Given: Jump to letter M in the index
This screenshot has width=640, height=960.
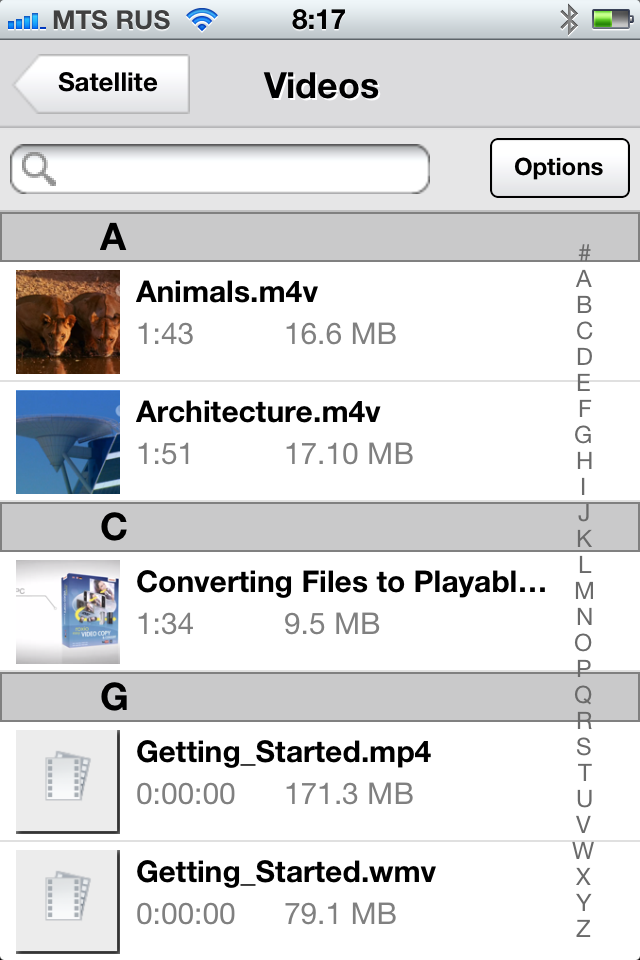Looking at the screenshot, I should [x=584, y=590].
